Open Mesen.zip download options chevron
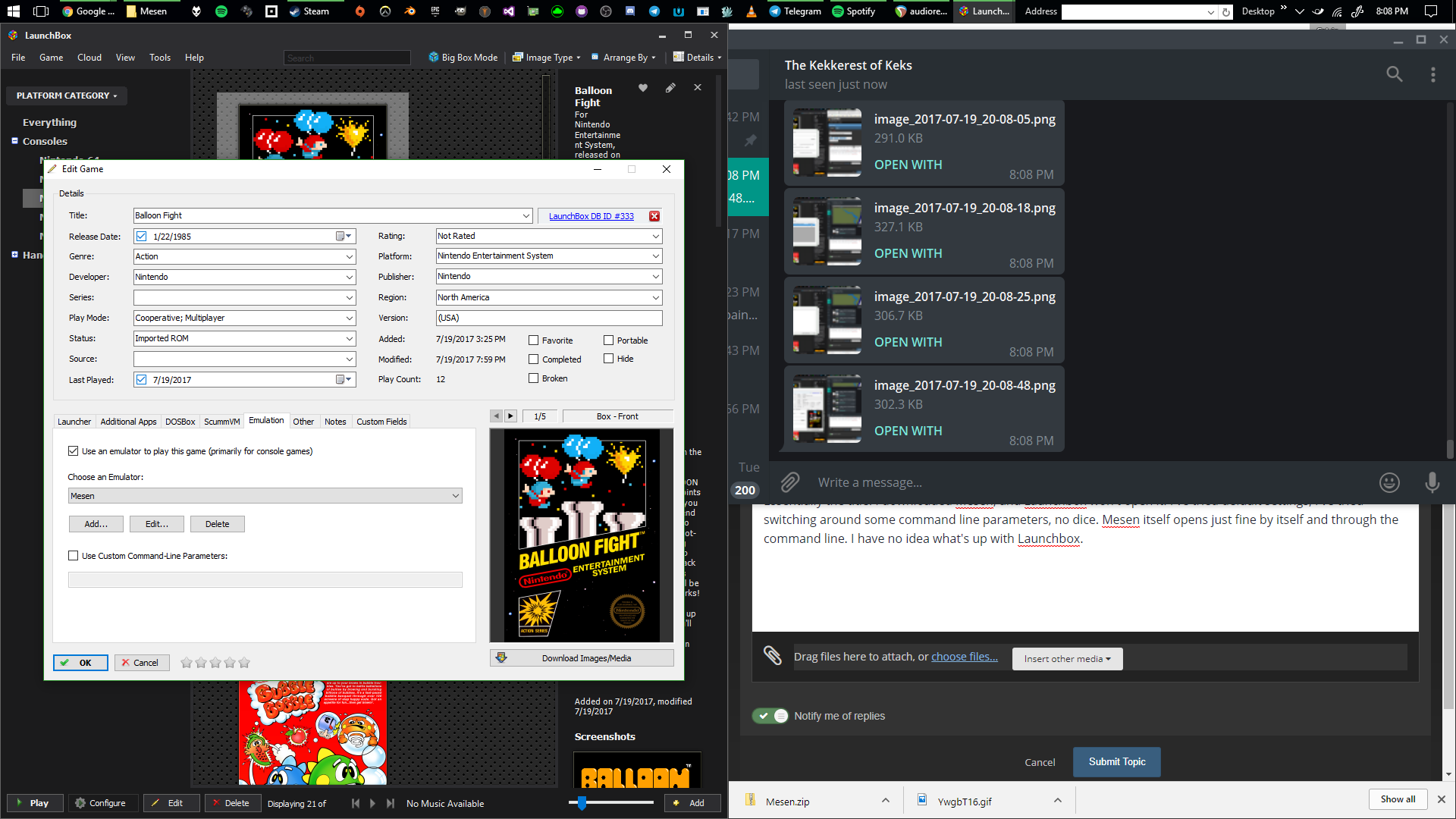The image size is (1456, 819). 885,800
